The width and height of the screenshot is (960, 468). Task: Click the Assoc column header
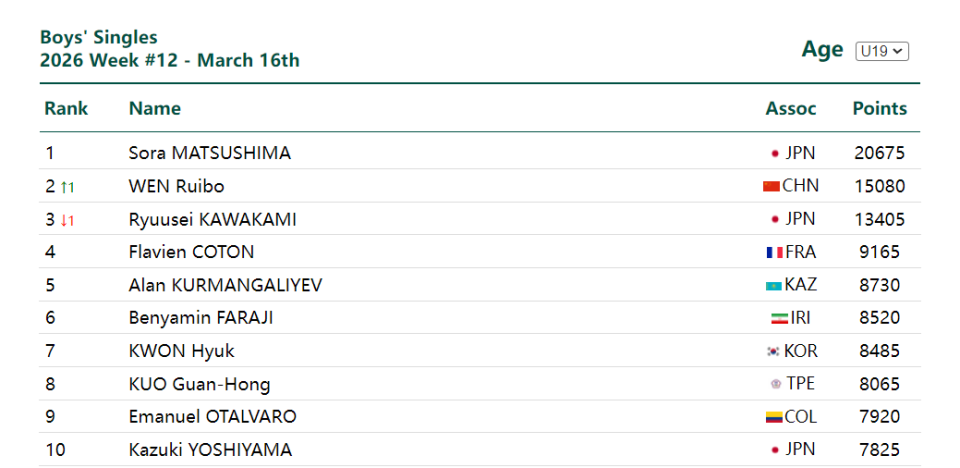point(791,109)
